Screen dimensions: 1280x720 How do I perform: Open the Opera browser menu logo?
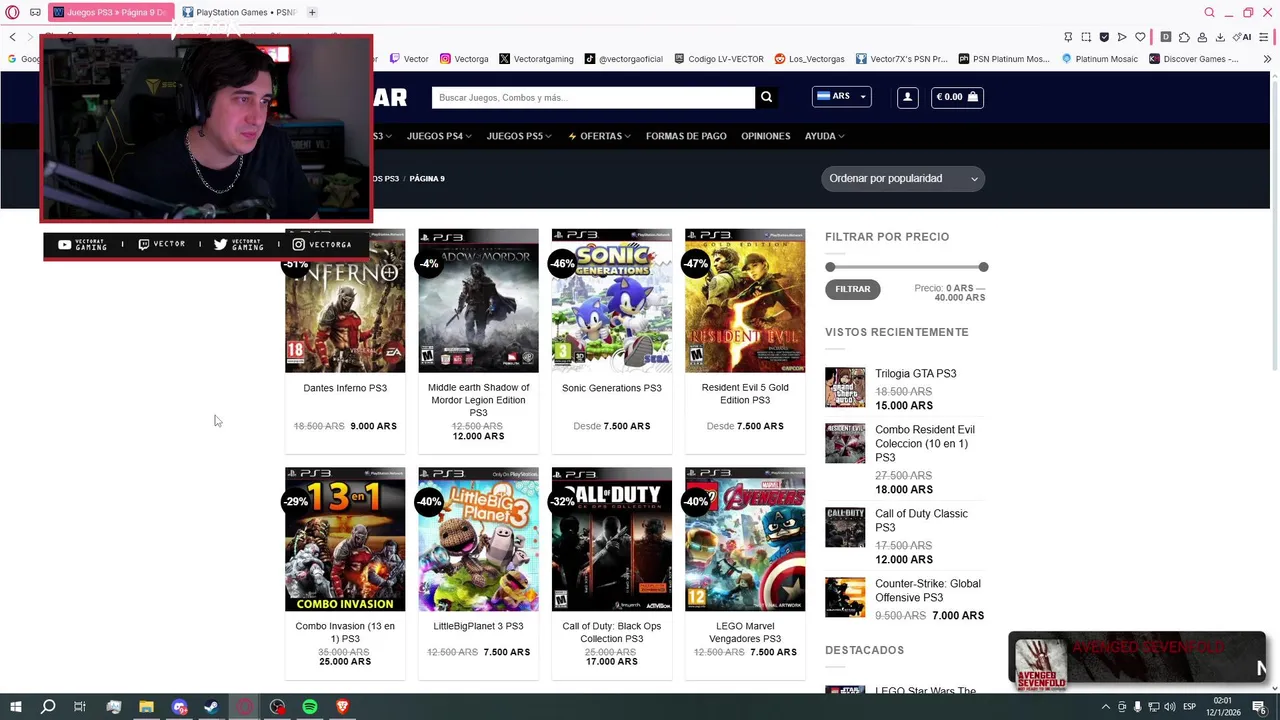point(13,12)
